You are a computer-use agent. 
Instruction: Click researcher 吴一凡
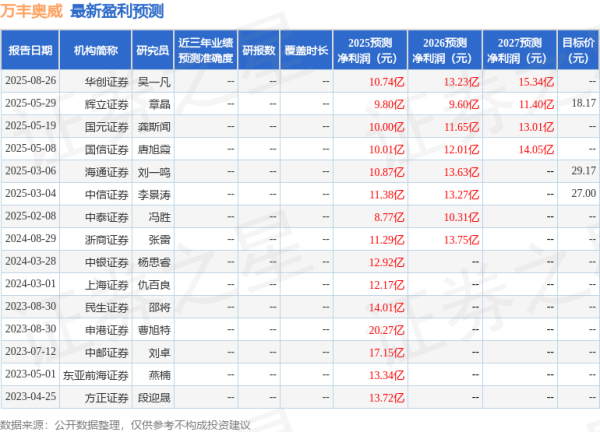point(154,82)
